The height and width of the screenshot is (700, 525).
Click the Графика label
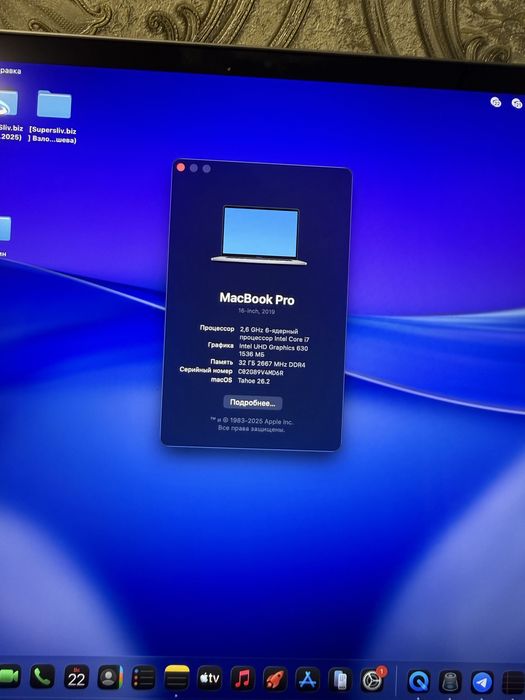point(221,345)
